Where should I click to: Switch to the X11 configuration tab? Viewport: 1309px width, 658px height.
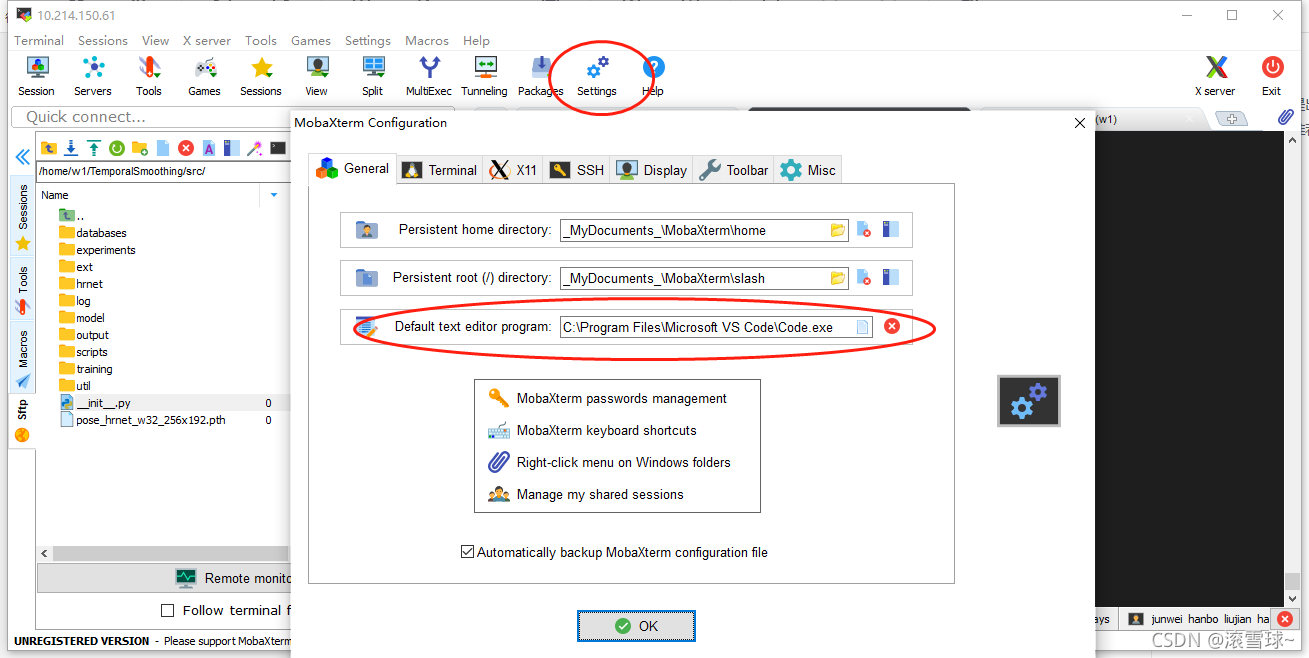514,170
